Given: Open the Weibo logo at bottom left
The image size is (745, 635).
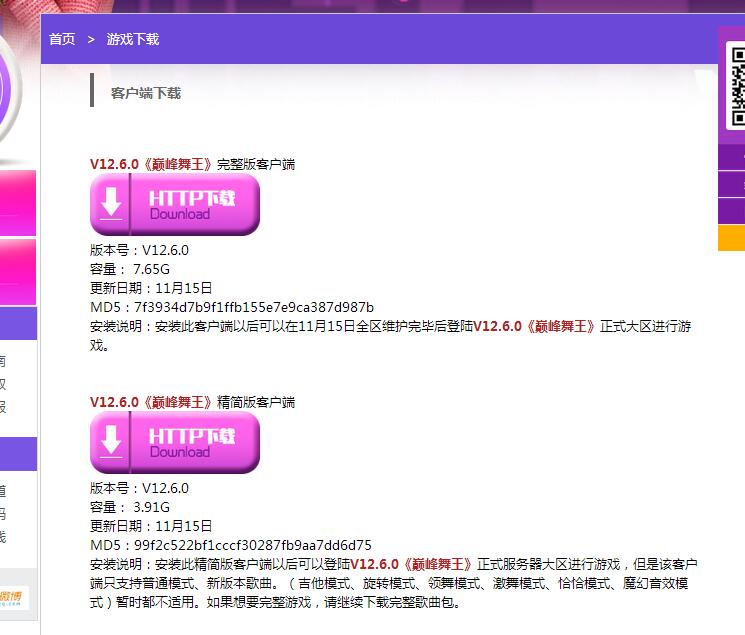Looking at the screenshot, I should pyautogui.click(x=15, y=596).
